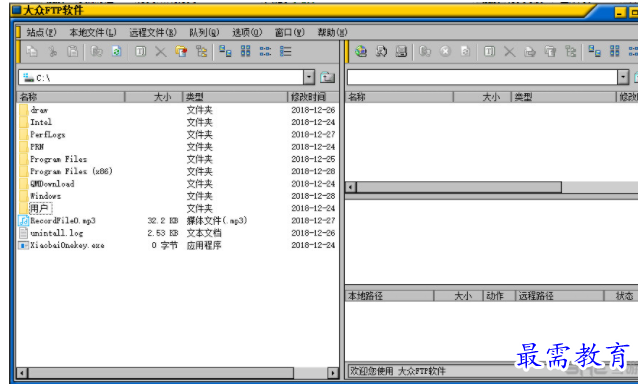Open the 帮助(H) menu

tap(332, 32)
